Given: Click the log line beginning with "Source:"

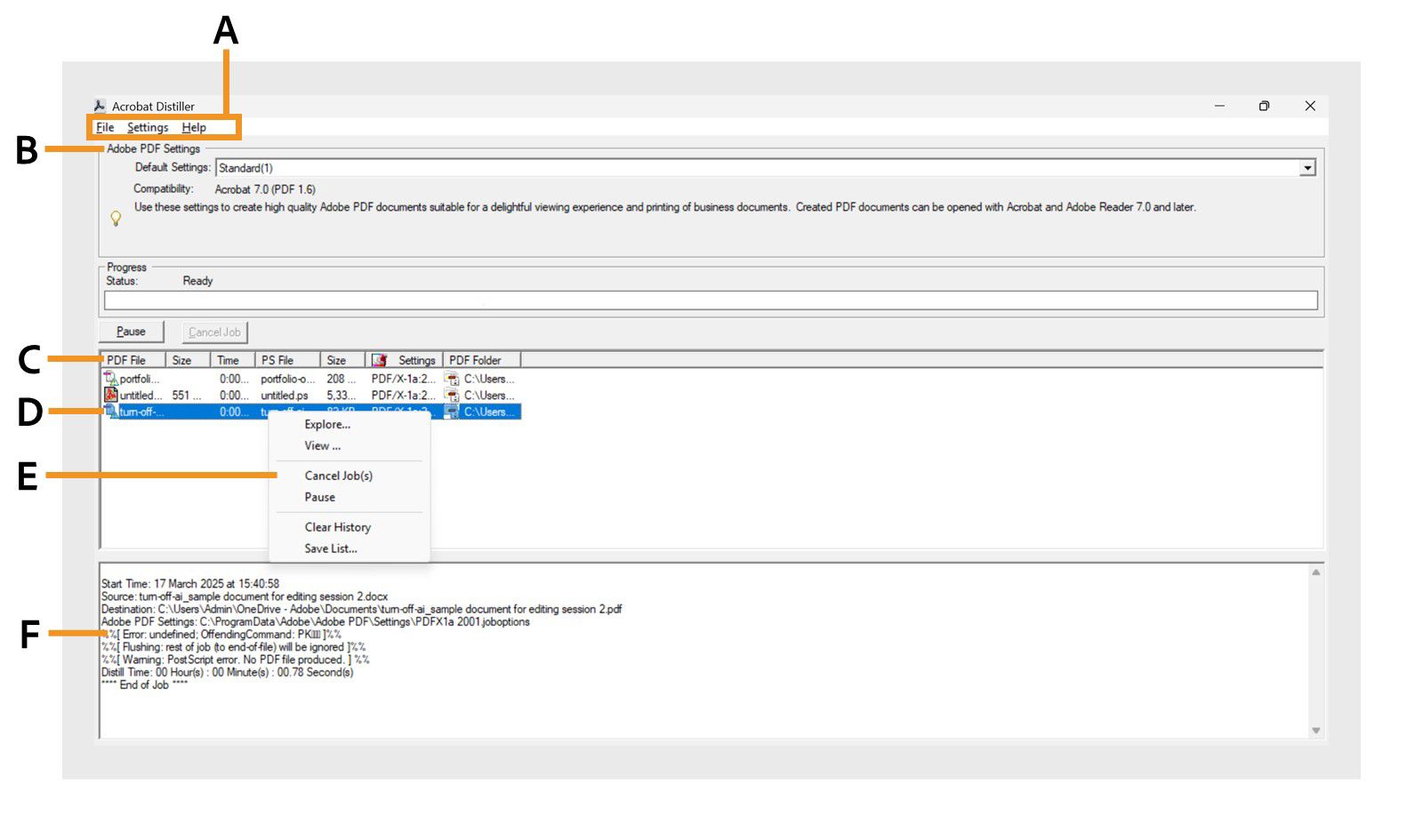Looking at the screenshot, I should 245,596.
